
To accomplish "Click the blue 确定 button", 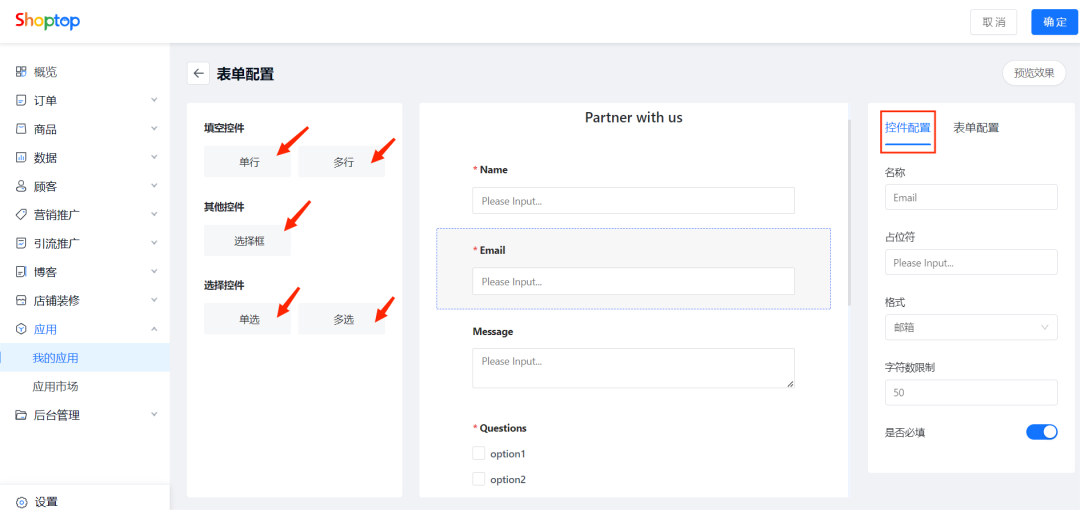I will point(1055,22).
